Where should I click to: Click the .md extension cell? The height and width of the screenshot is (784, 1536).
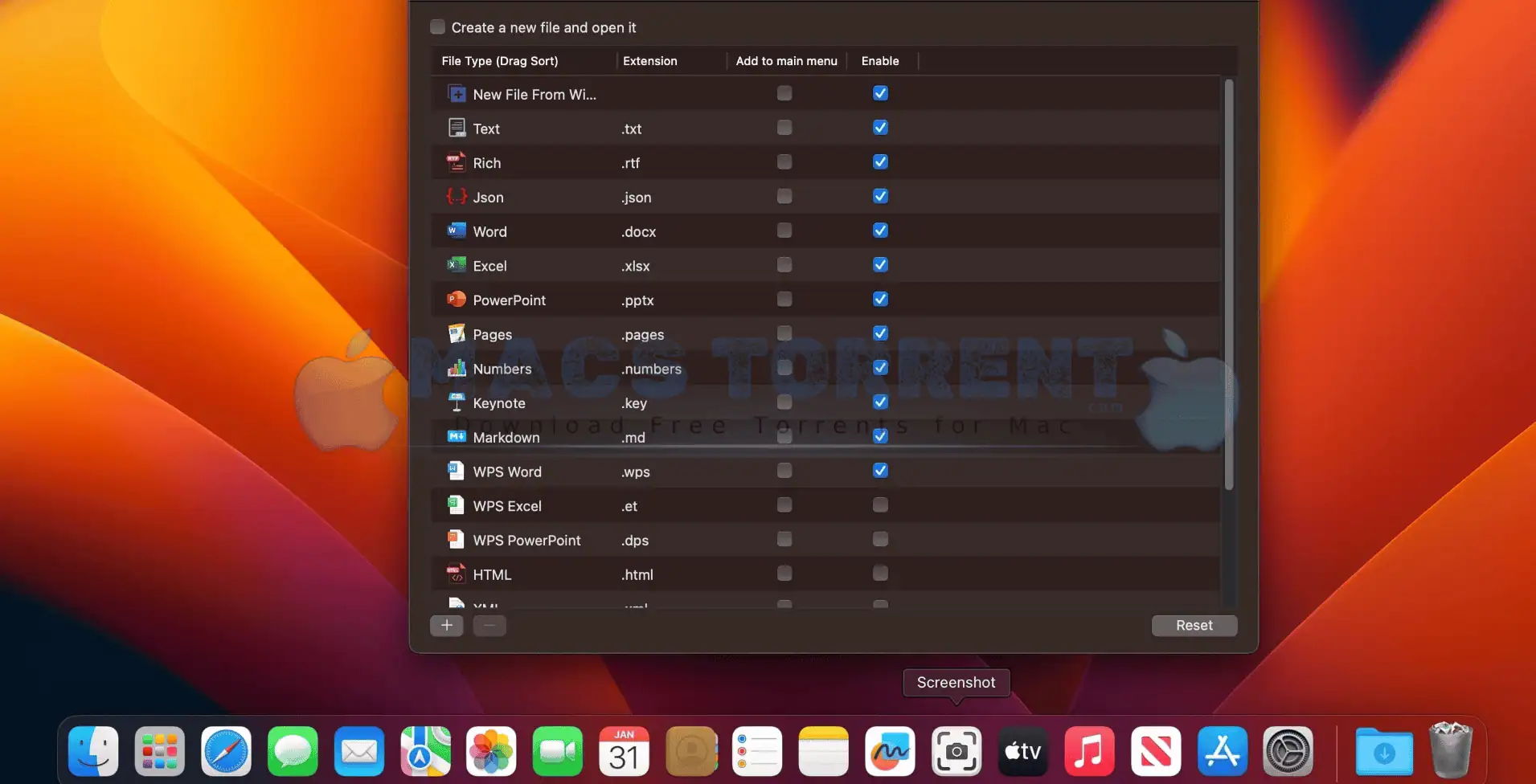click(633, 438)
